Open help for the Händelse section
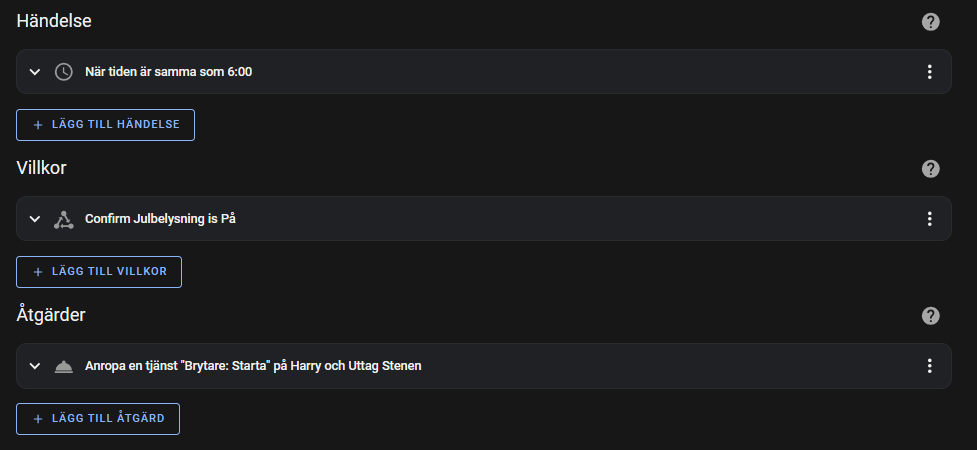977x450 pixels. (x=930, y=21)
